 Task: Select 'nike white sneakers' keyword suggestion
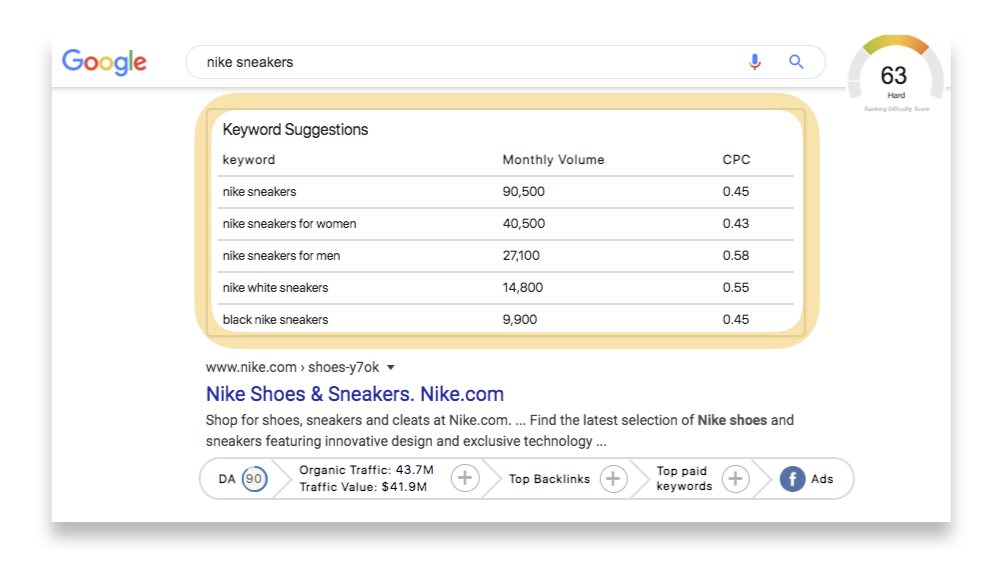point(275,288)
